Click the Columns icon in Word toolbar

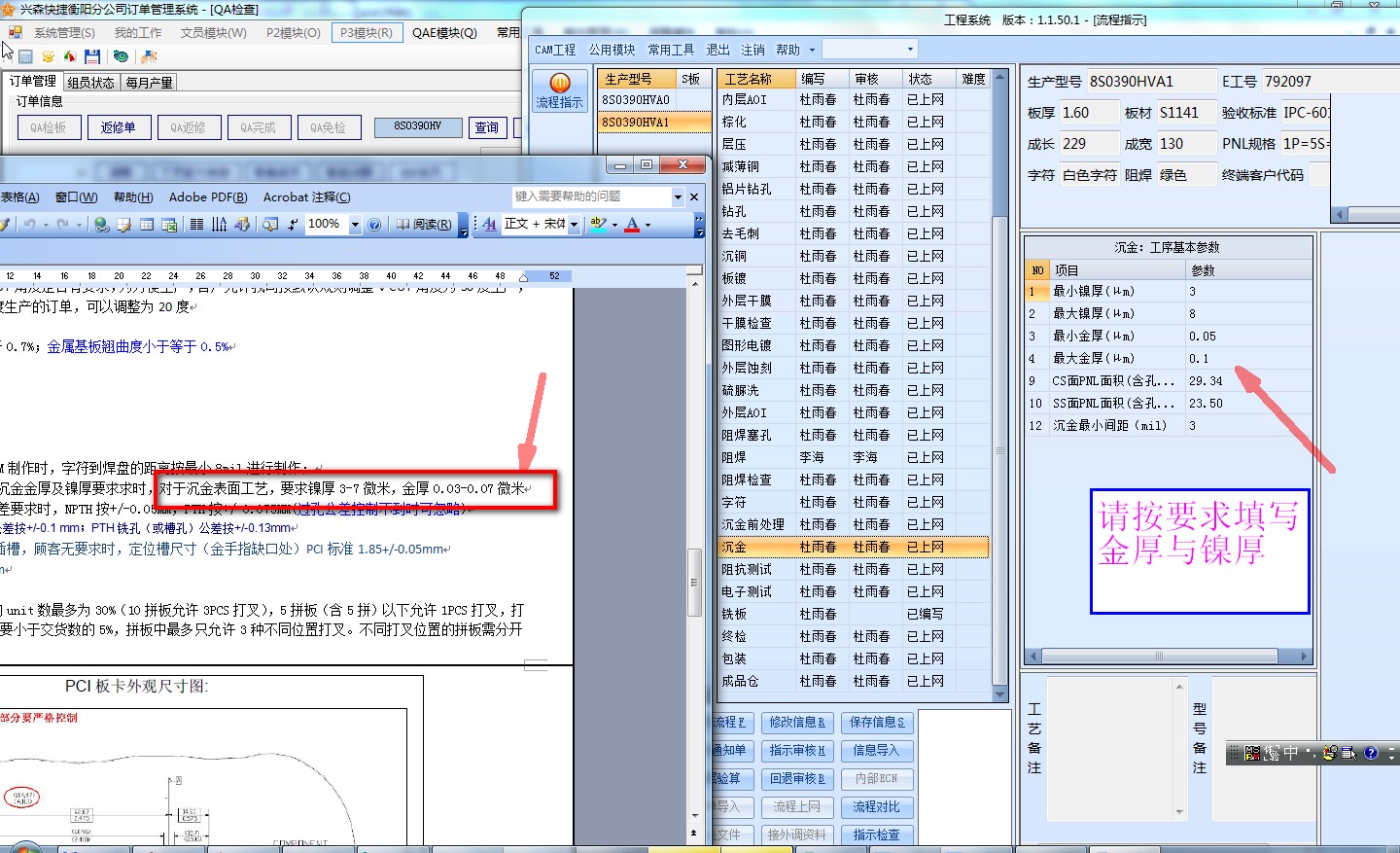coord(196,225)
